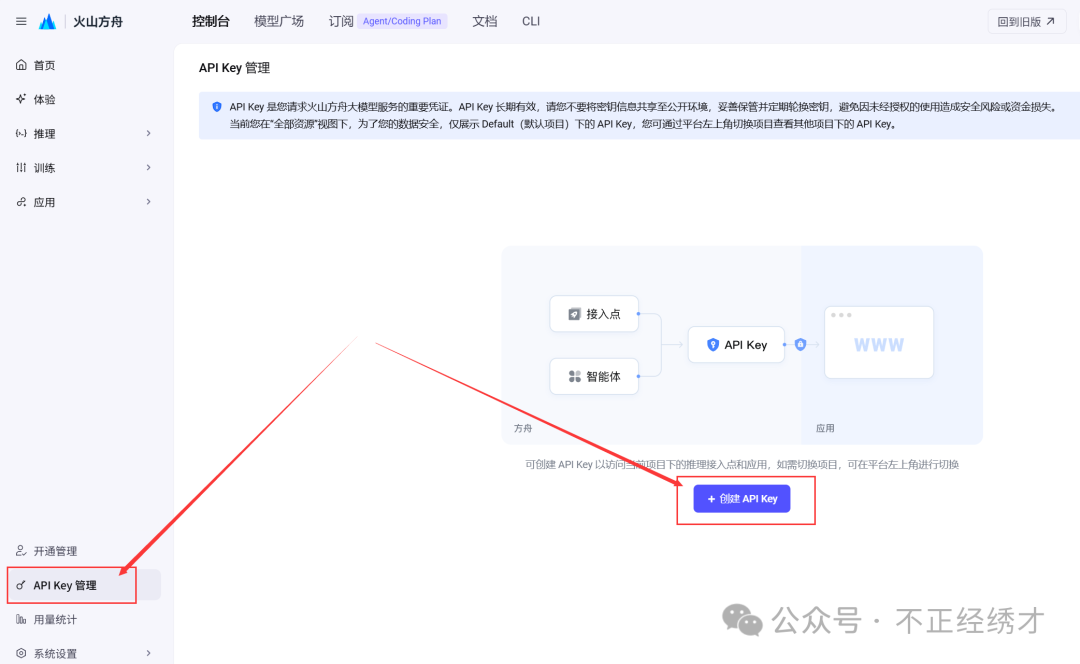Click the 训练 sliders icon

[x=21, y=167]
